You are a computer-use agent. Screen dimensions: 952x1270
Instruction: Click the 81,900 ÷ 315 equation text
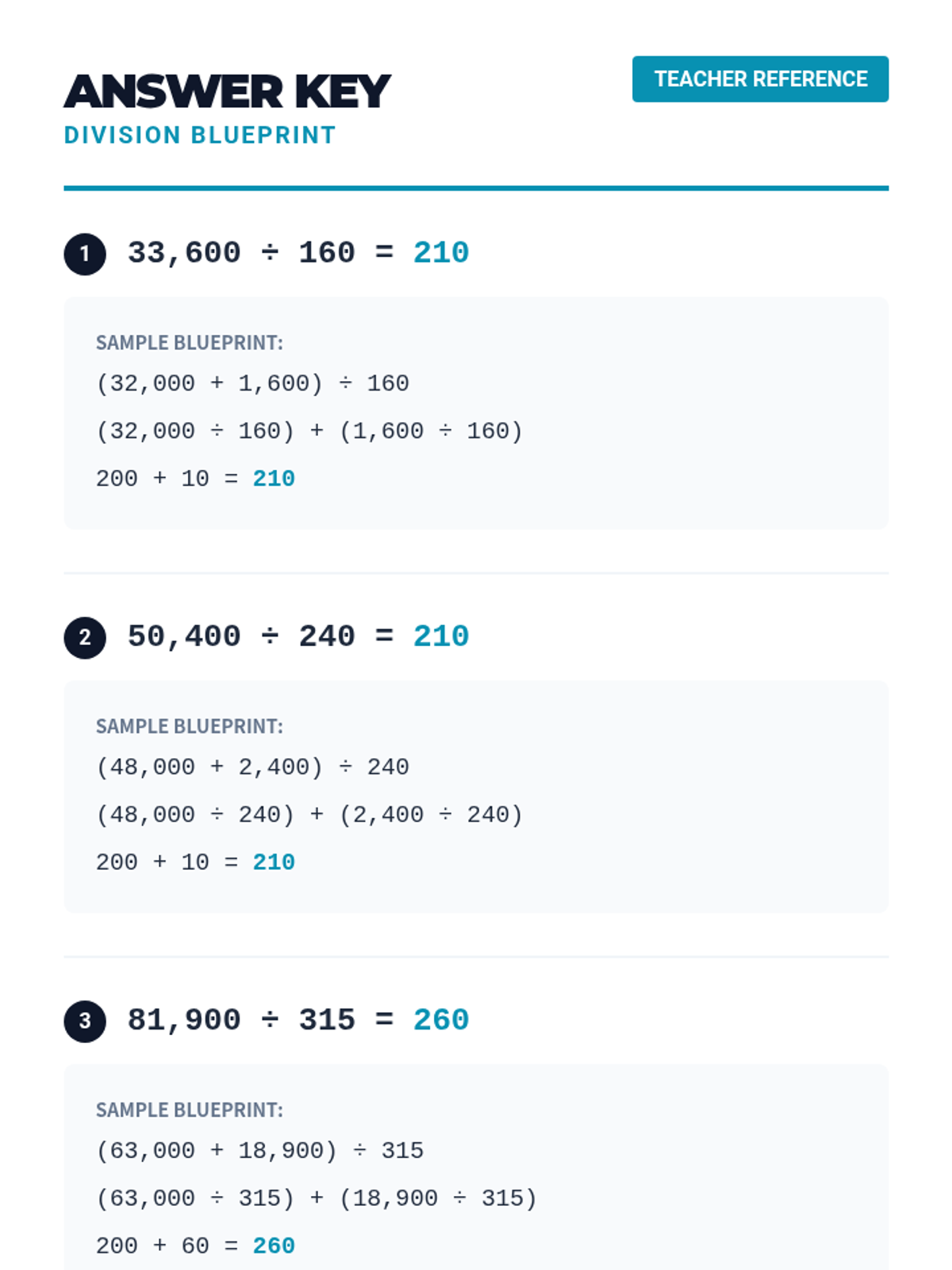pos(241,1020)
